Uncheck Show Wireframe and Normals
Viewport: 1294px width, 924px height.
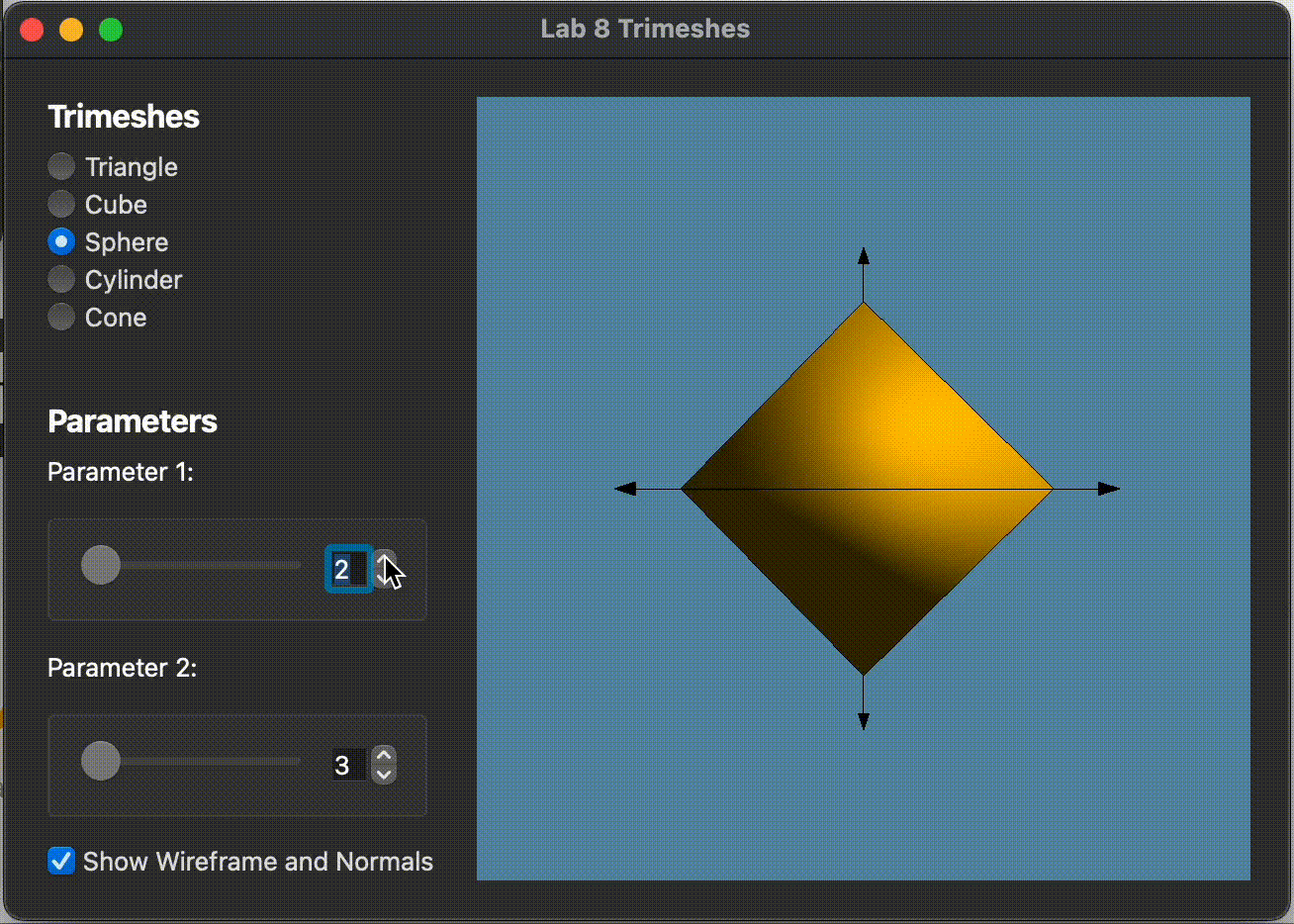pos(61,861)
